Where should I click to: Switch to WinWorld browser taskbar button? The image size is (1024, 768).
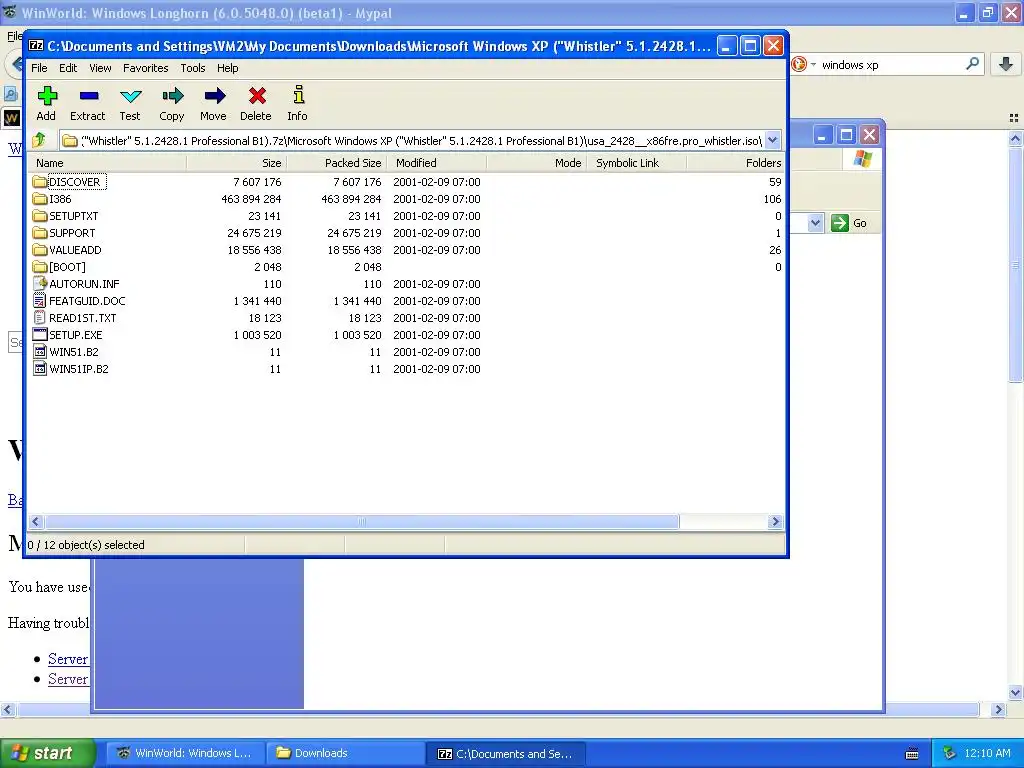185,753
